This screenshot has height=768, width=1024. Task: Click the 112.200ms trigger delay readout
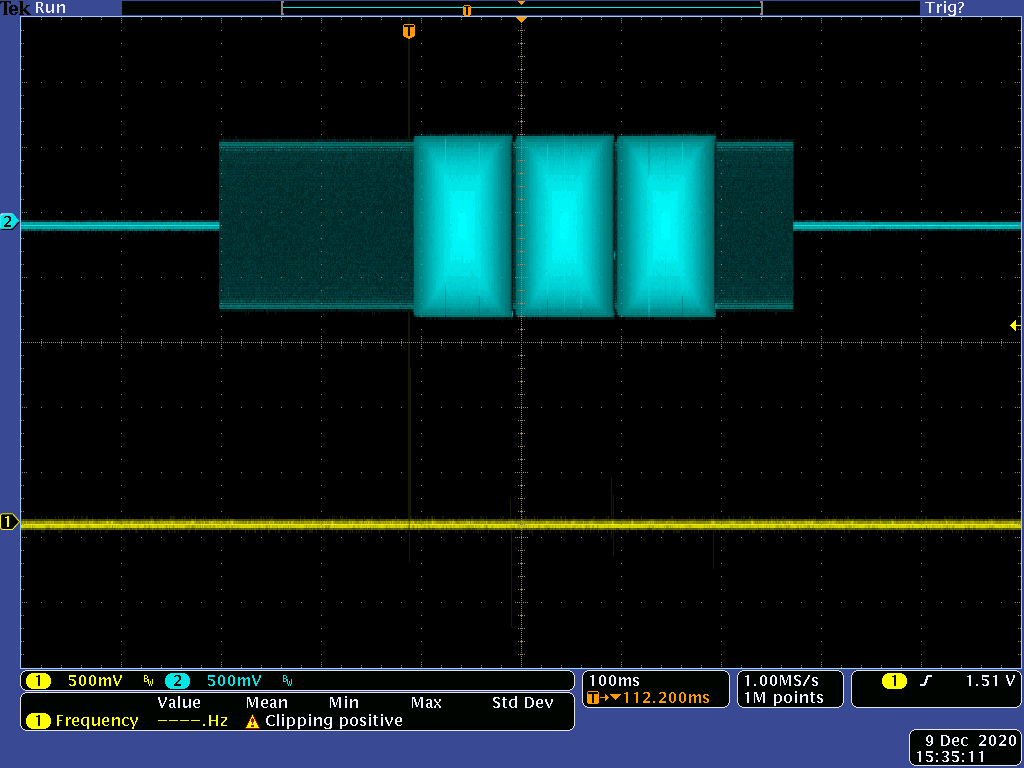pyautogui.click(x=665, y=698)
